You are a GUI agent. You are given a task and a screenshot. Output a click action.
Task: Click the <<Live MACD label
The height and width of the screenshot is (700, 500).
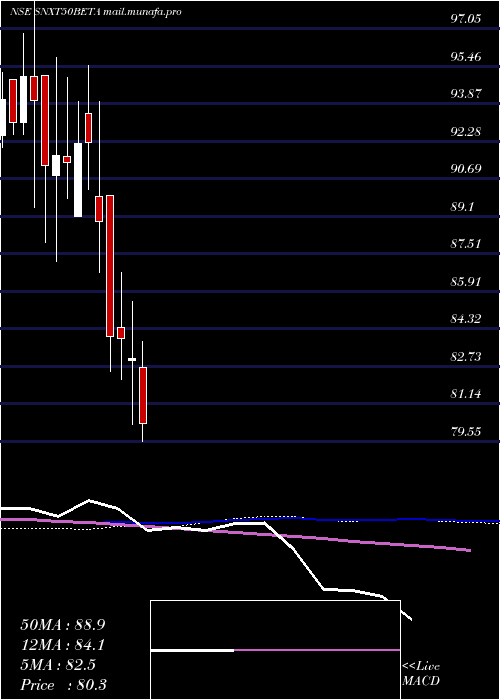[x=421, y=674]
